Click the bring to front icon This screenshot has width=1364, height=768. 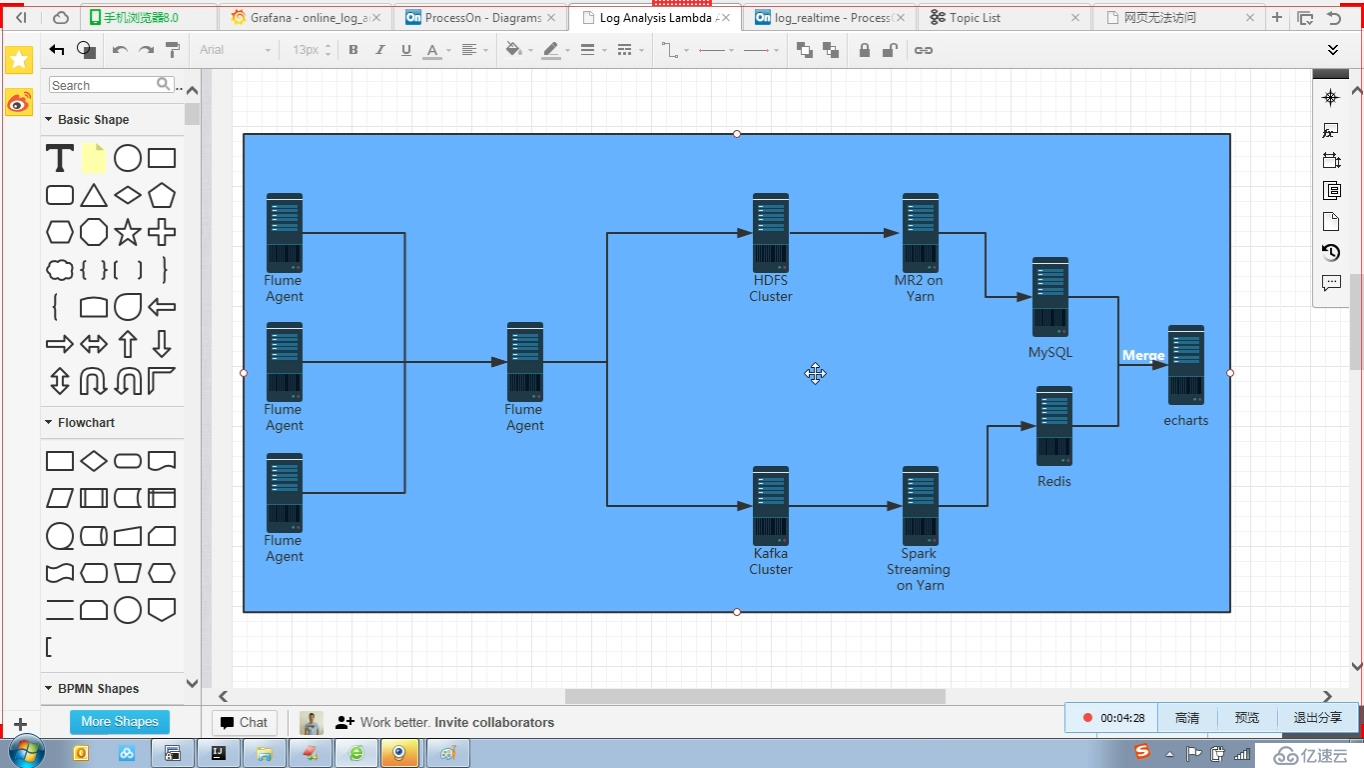coord(805,50)
